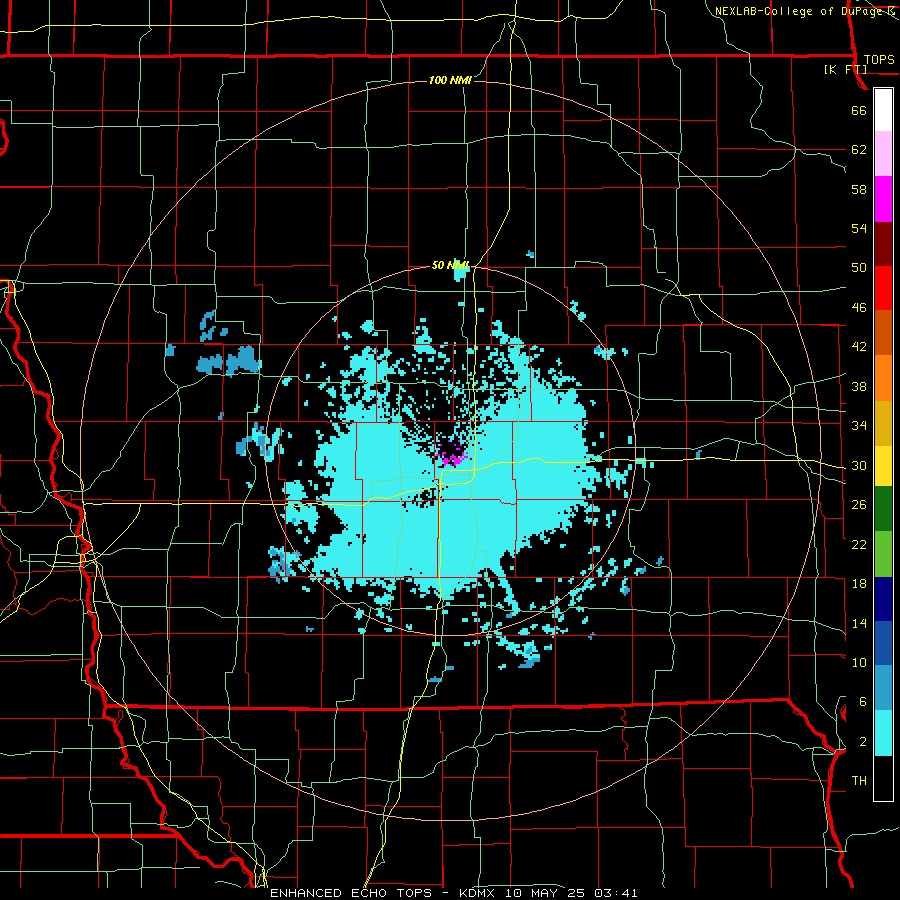The height and width of the screenshot is (900, 900).
Task: Click the 6 legend value
Action: [x=863, y=702]
